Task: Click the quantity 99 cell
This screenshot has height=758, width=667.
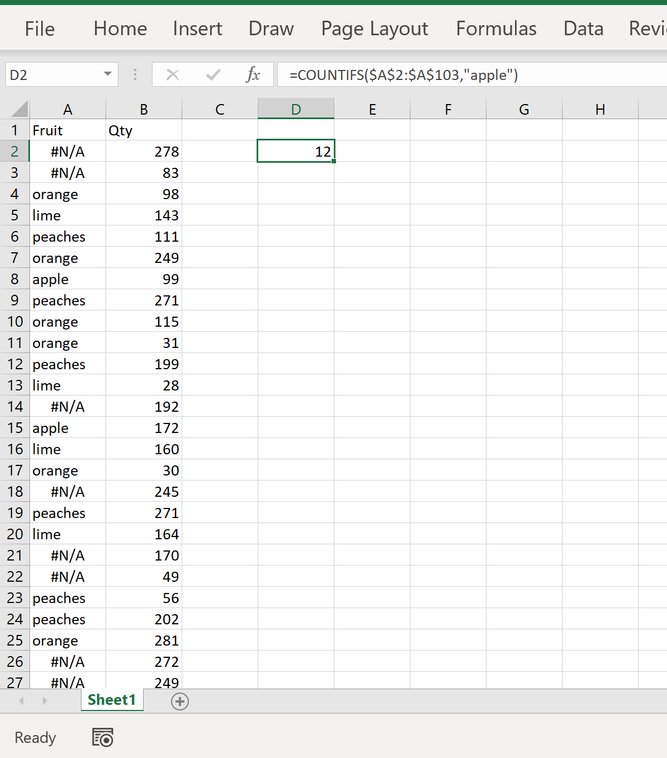Action: coord(144,279)
